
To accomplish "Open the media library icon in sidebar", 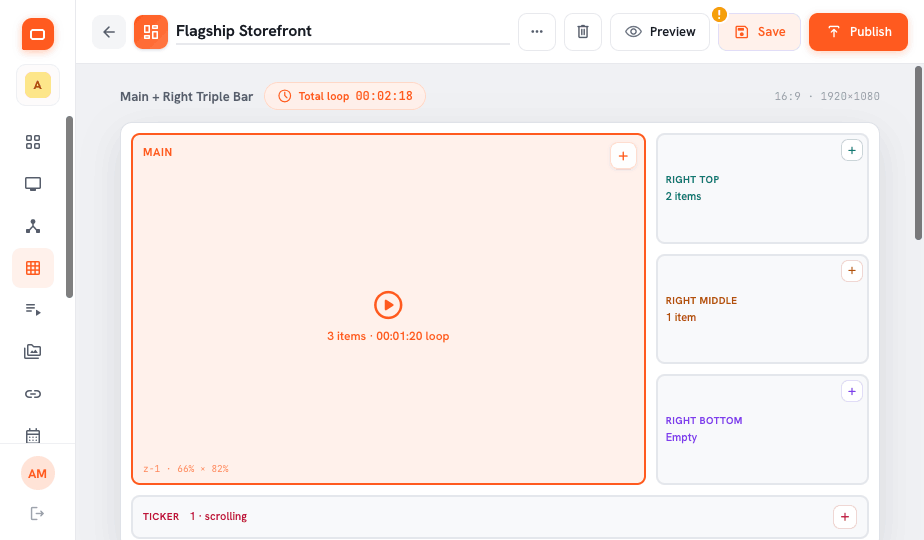I will (33, 352).
